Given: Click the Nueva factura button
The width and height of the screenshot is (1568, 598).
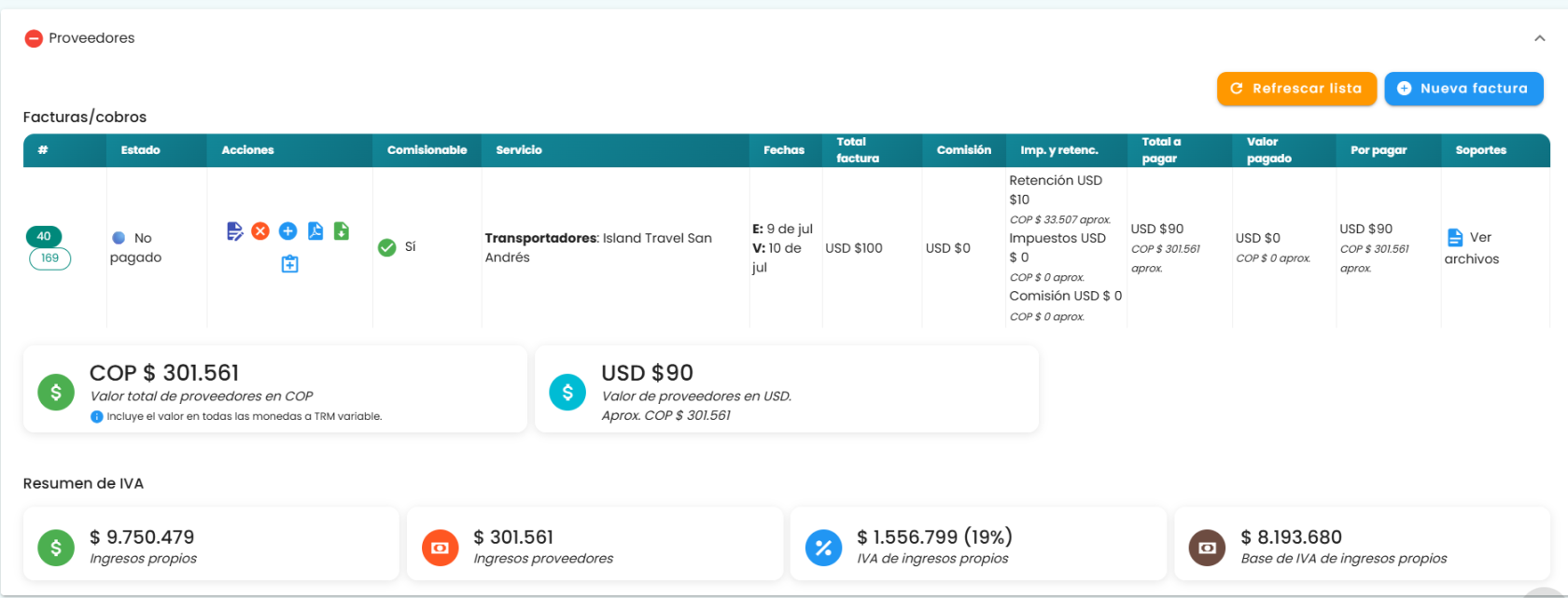Looking at the screenshot, I should coord(1463,89).
